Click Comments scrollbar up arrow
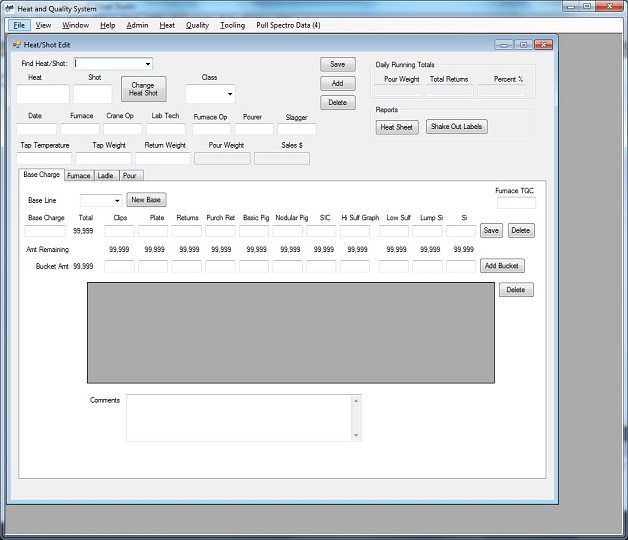Viewport: 628px width, 540px height. pyautogui.click(x=356, y=401)
